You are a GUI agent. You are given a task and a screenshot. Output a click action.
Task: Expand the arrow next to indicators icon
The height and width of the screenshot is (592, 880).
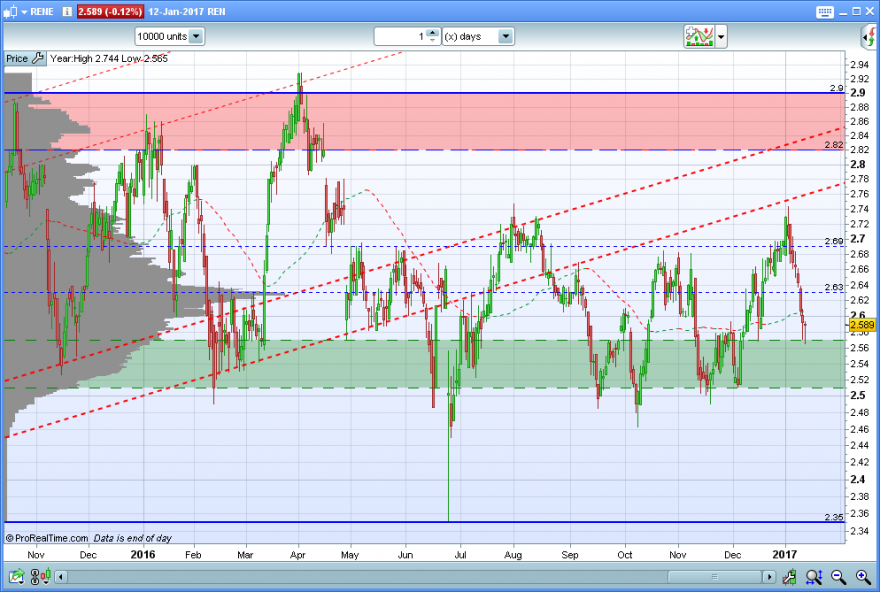pyautogui.click(x=721, y=37)
